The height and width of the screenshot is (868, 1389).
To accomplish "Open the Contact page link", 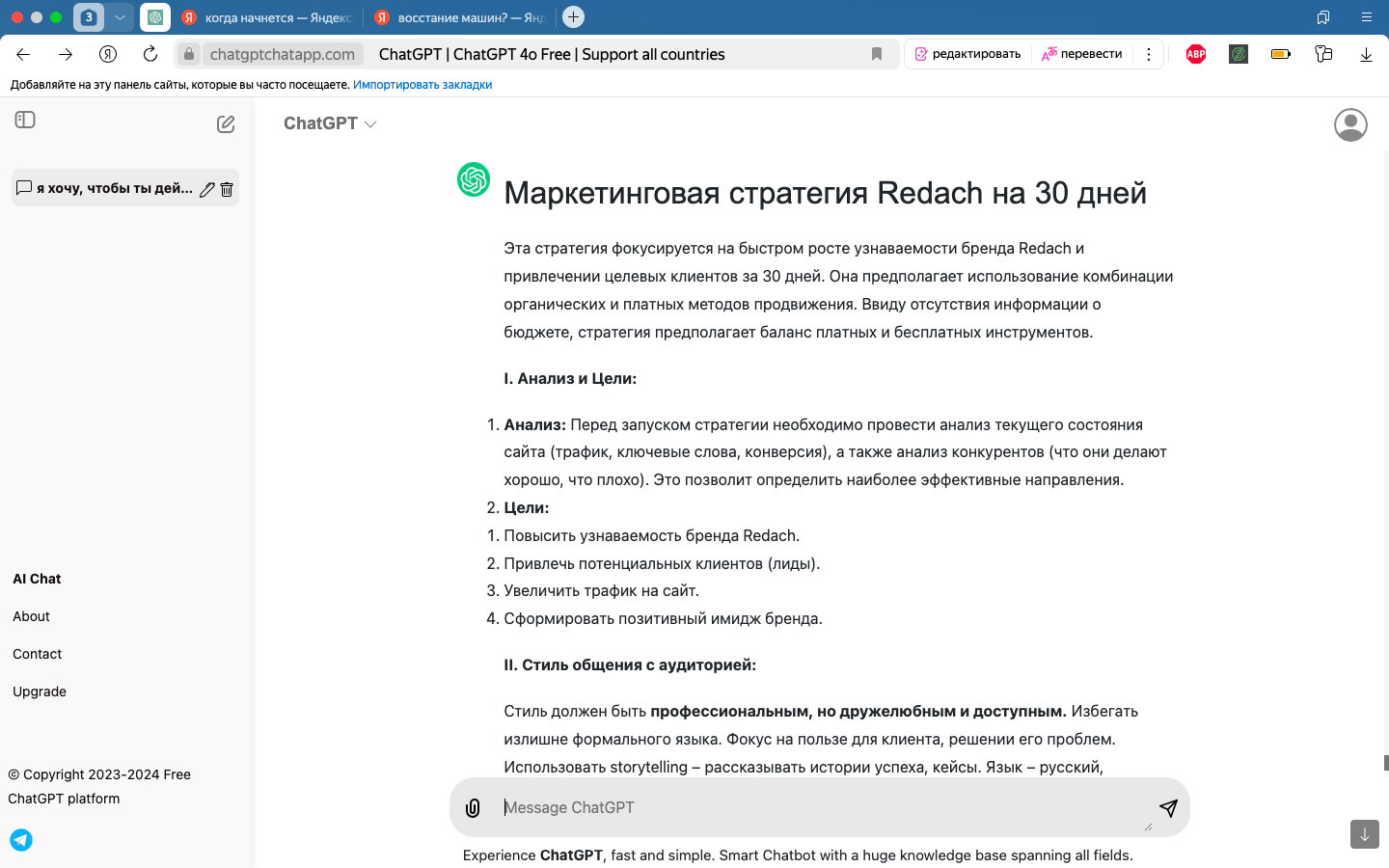I will (38, 654).
